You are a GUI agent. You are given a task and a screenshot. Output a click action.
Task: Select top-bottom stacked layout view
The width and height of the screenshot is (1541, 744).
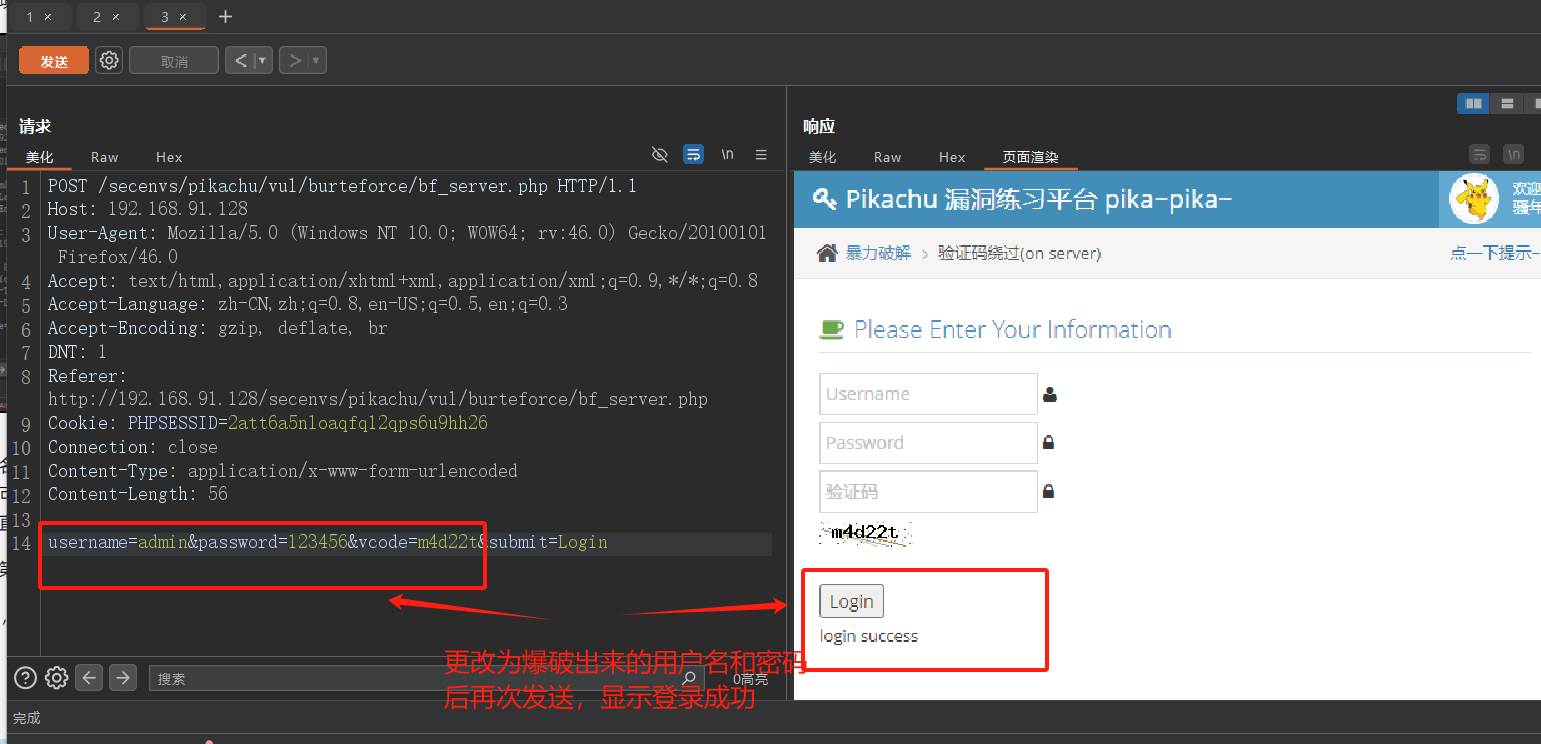coord(1507,104)
